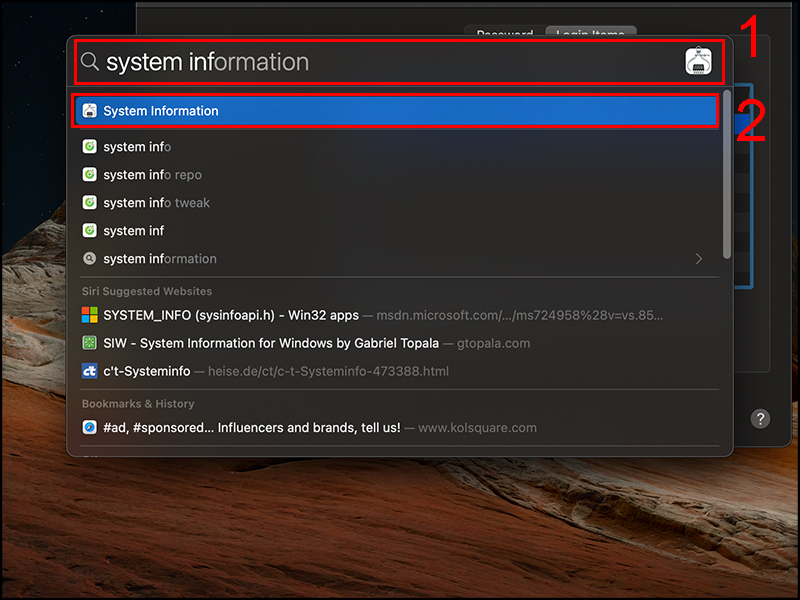The width and height of the screenshot is (800, 600).
Task: Select the system info suggestion
Action: [x=137, y=146]
